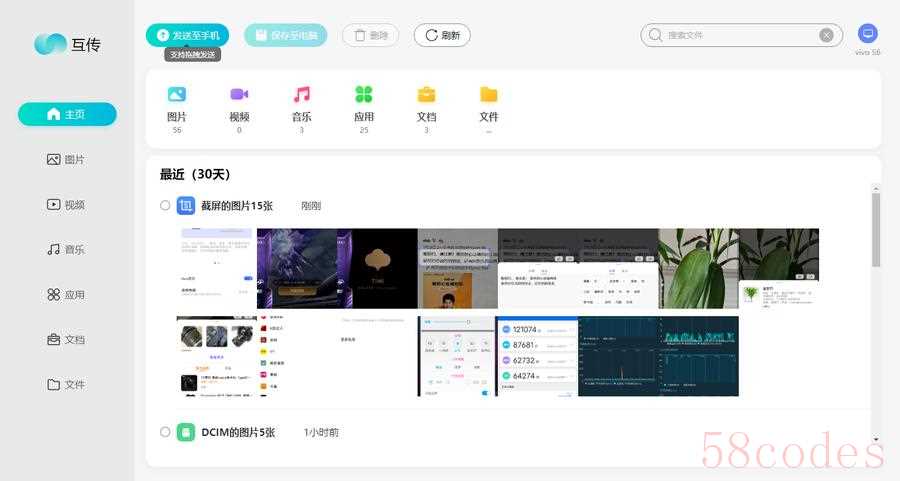
Task: Switch to 音乐 in the sidebar
Action: [67, 249]
